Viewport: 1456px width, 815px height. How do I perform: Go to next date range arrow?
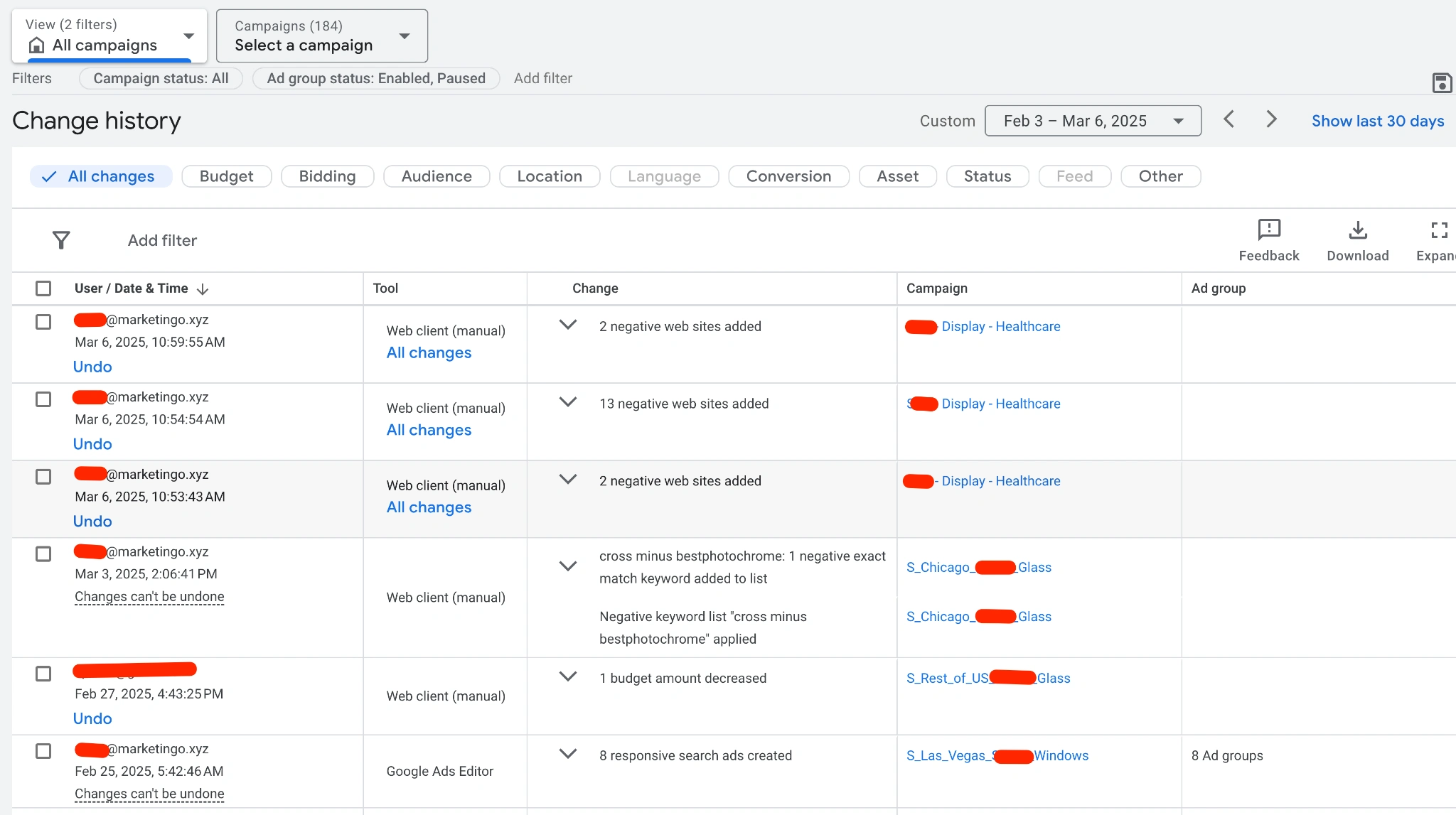click(1271, 119)
